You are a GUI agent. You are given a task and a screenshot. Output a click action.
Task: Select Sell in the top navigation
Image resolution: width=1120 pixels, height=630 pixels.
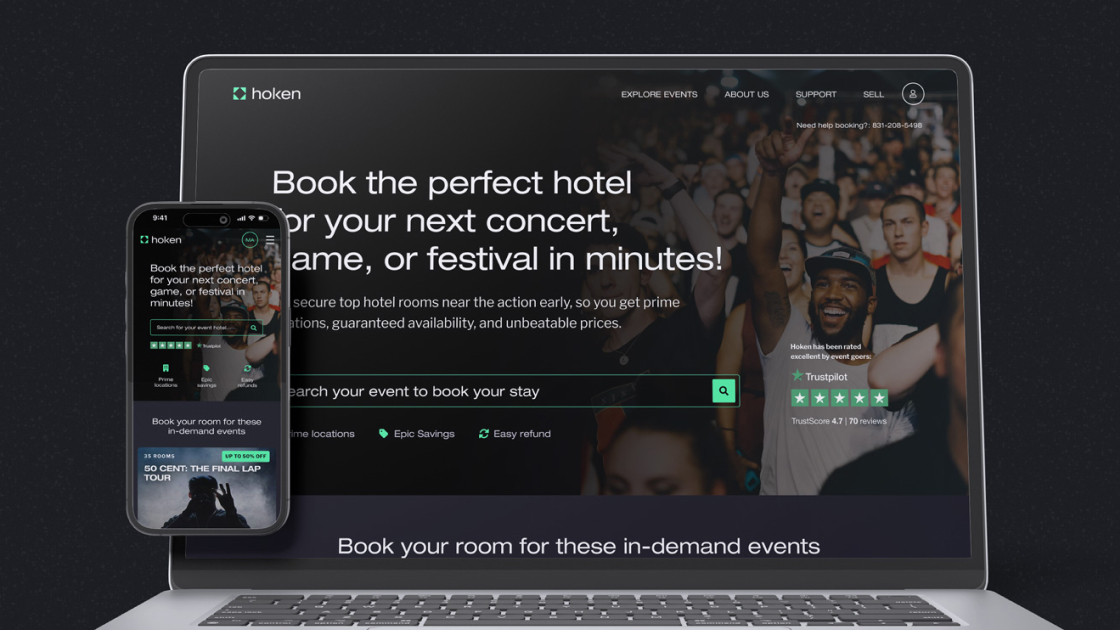(x=873, y=94)
